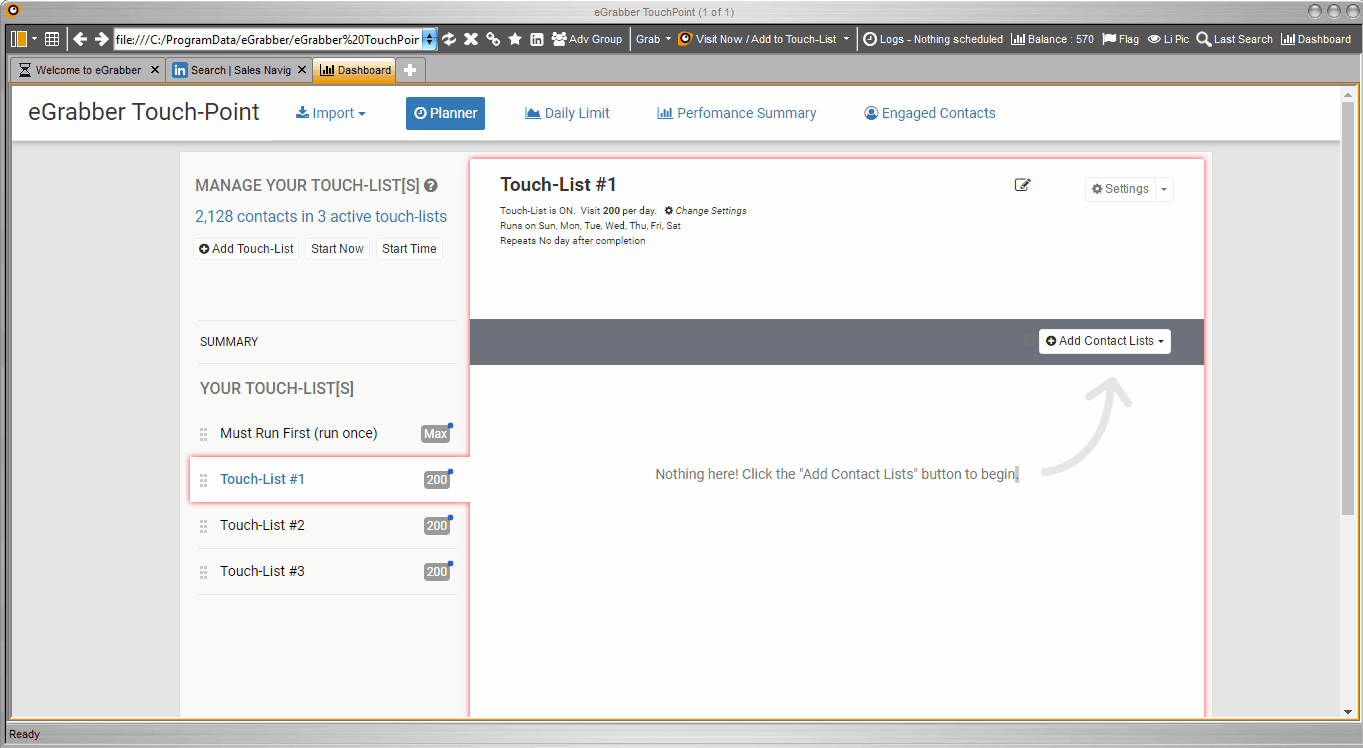
Task: Open Logs - Nothing scheduled
Action: [x=933, y=39]
